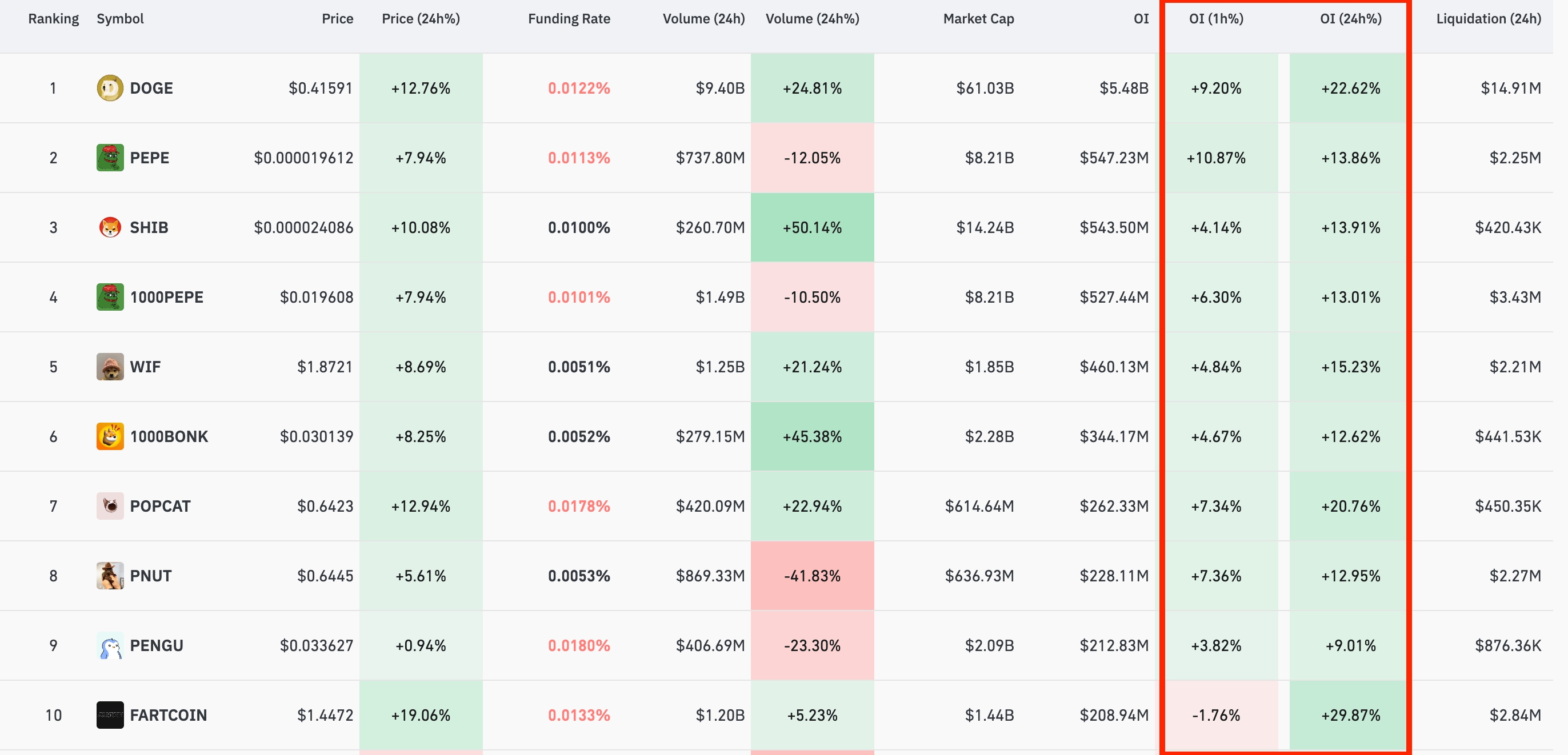Sort by Funding Rate column header
The height and width of the screenshot is (755, 1568).
pos(569,19)
